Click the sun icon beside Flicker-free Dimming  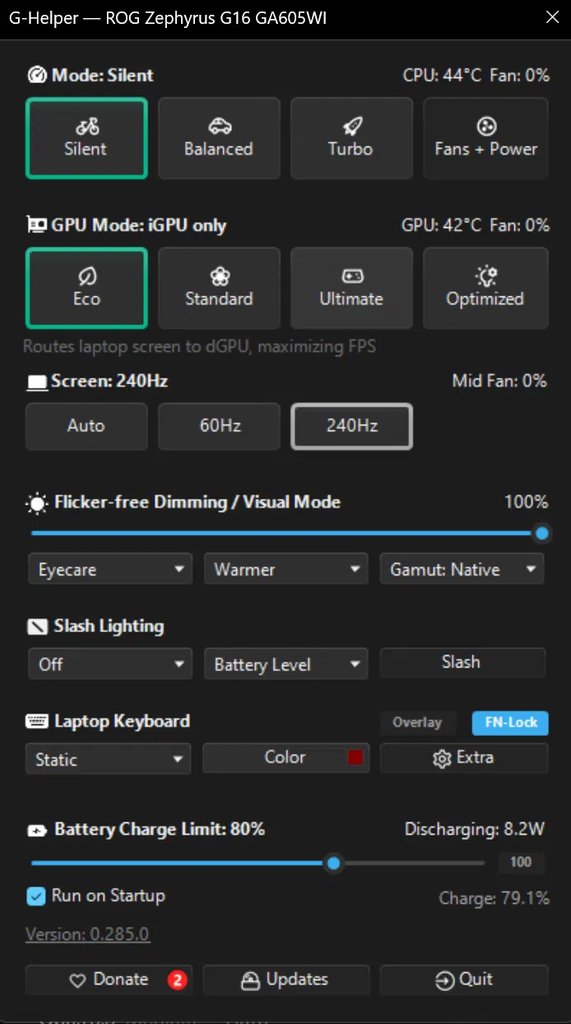[37, 504]
